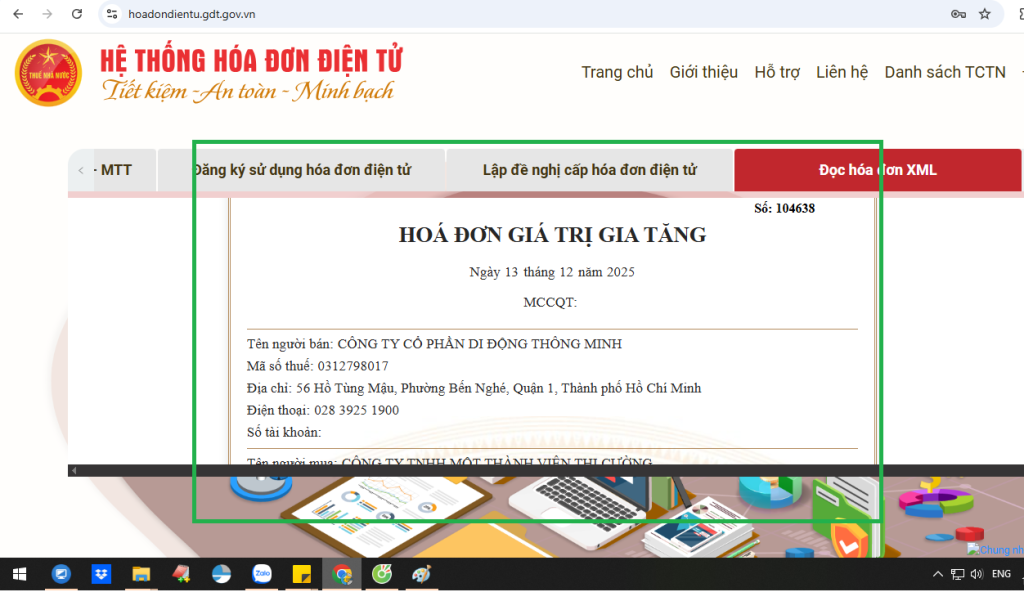1024x592 pixels.
Task: Show hidden system tray icons
Action: [x=938, y=574]
